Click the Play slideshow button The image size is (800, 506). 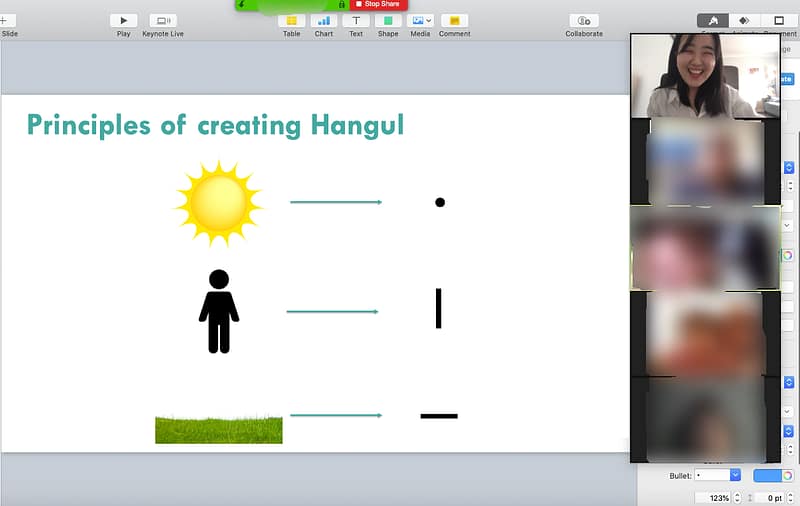click(123, 21)
